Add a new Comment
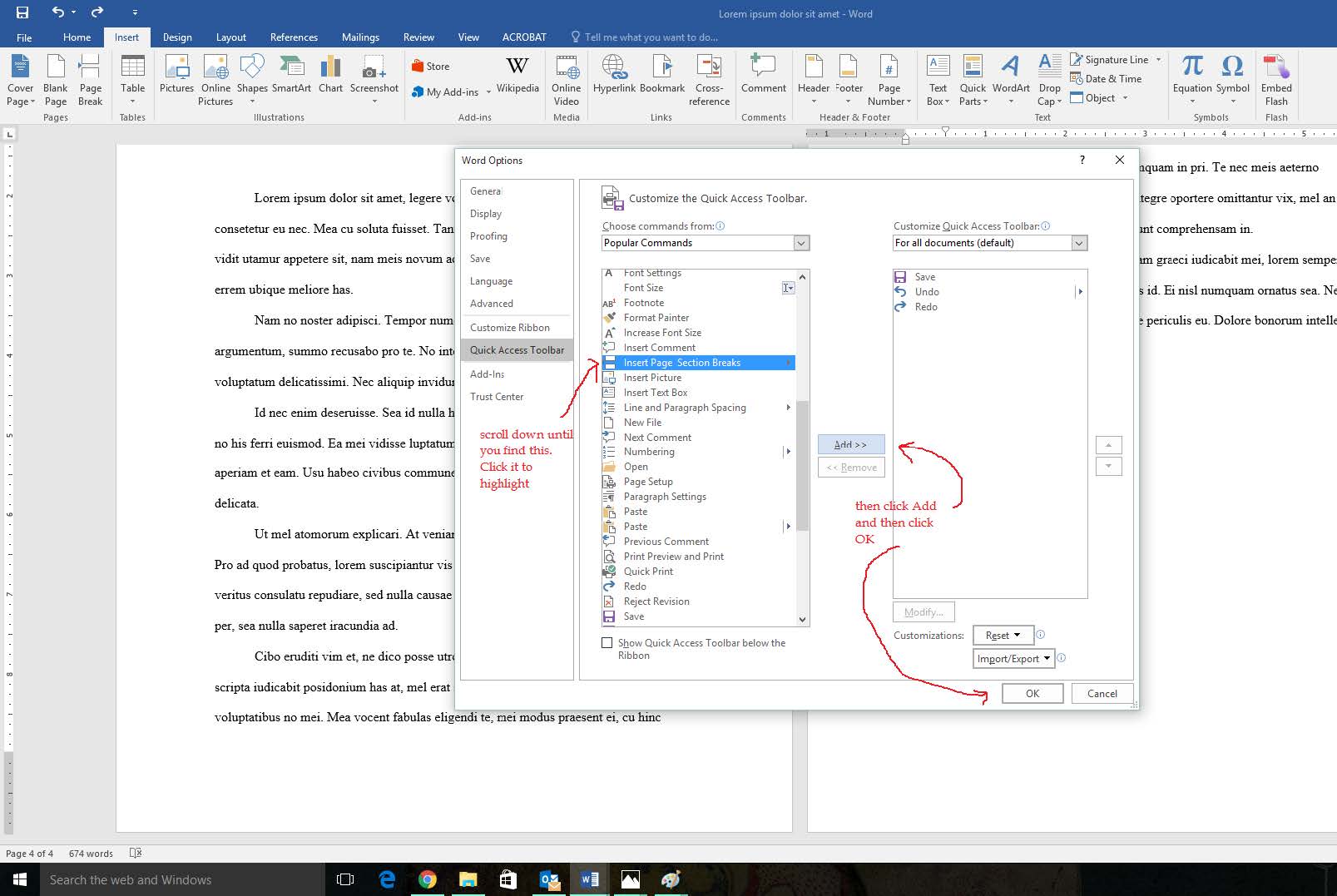Viewport: 1337px width, 896px height. tap(763, 75)
